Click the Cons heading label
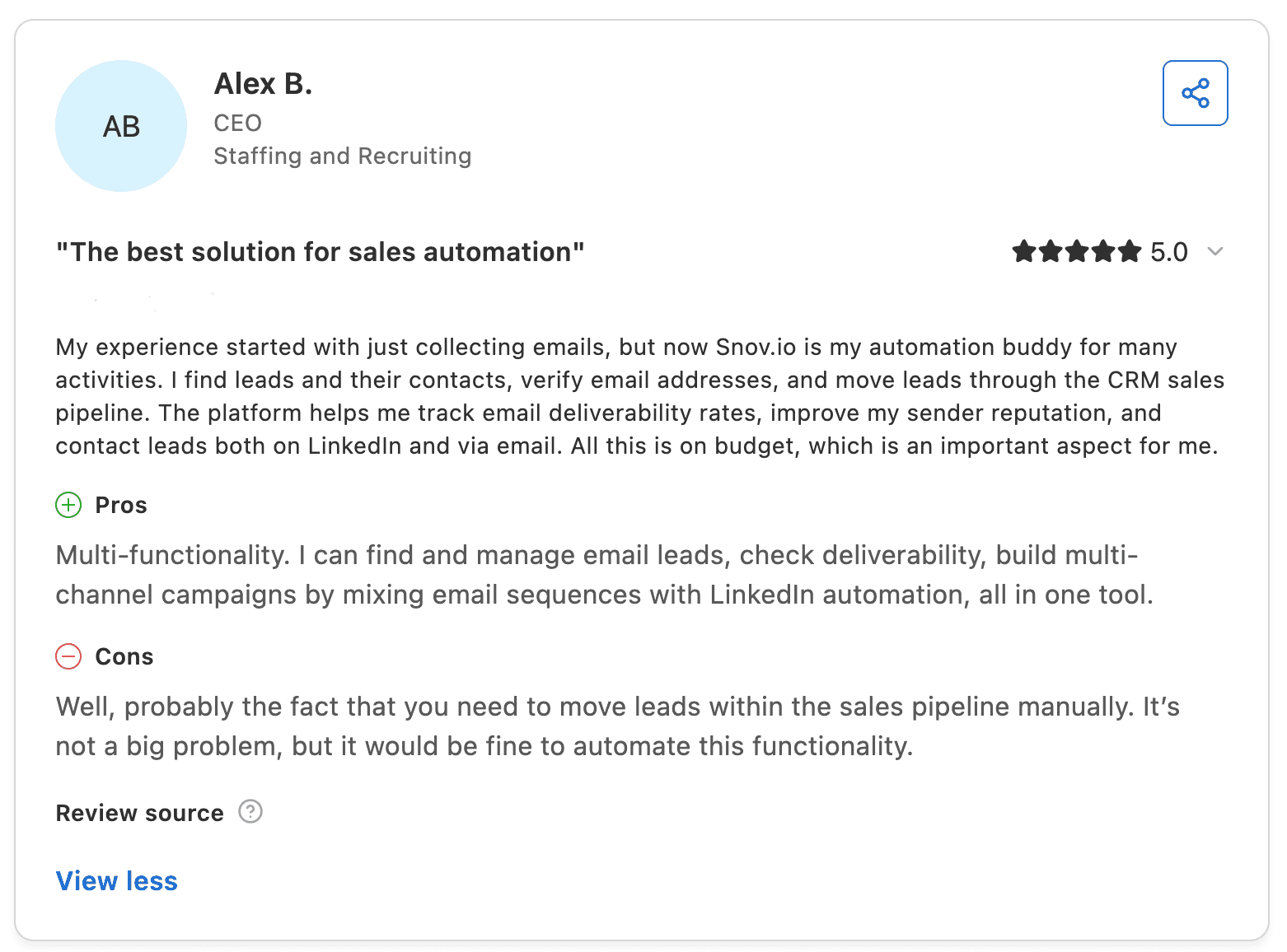This screenshot has height=952, width=1287. pos(124,656)
